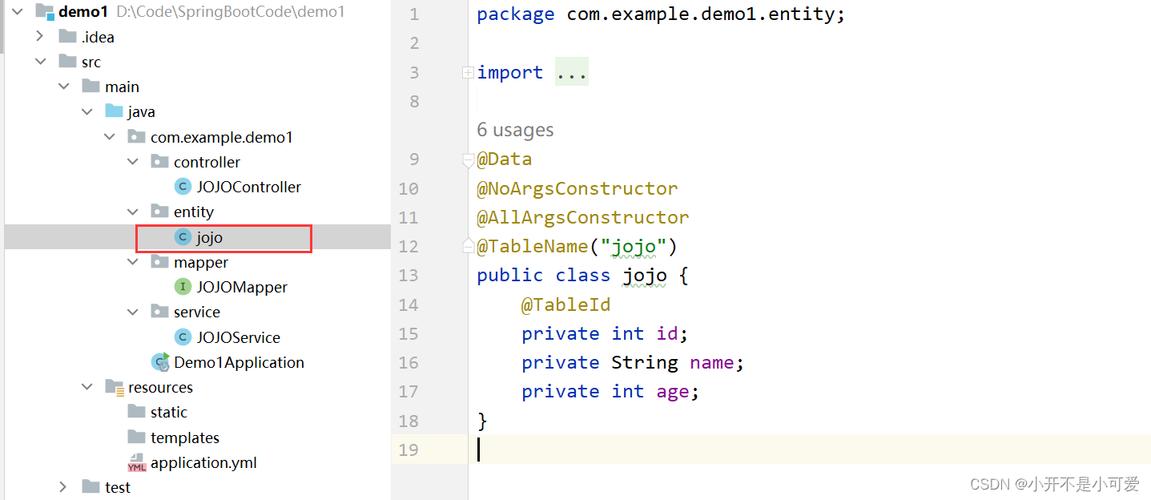
Task: Click the main folder icon
Action: (91, 87)
